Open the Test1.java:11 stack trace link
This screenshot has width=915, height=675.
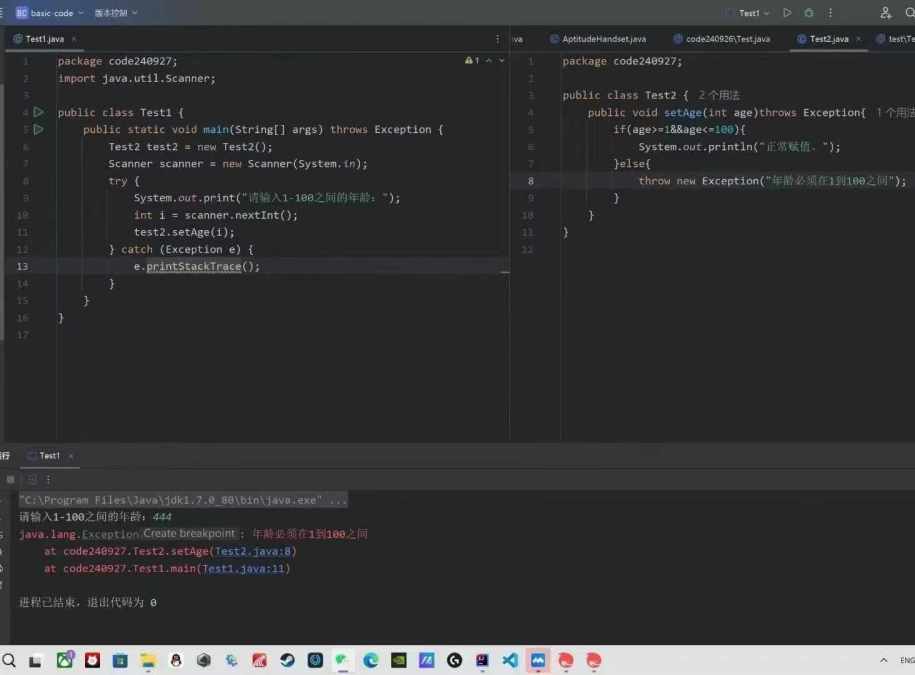tap(243, 568)
